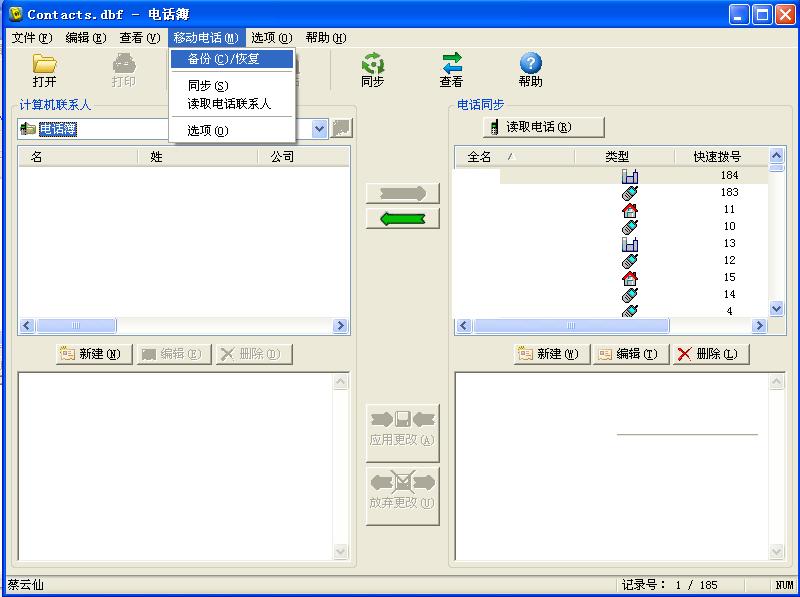Select the home type icon in row 11
Screen dimensions: 800x597
coord(630,210)
